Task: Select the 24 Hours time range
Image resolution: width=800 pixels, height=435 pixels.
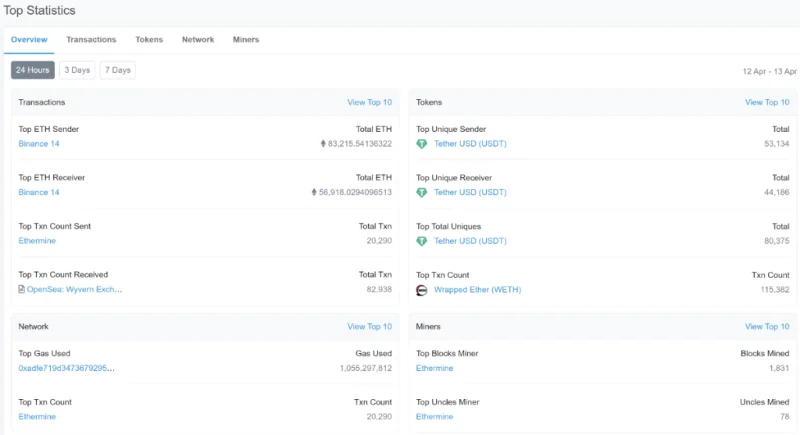Action: coord(33,70)
